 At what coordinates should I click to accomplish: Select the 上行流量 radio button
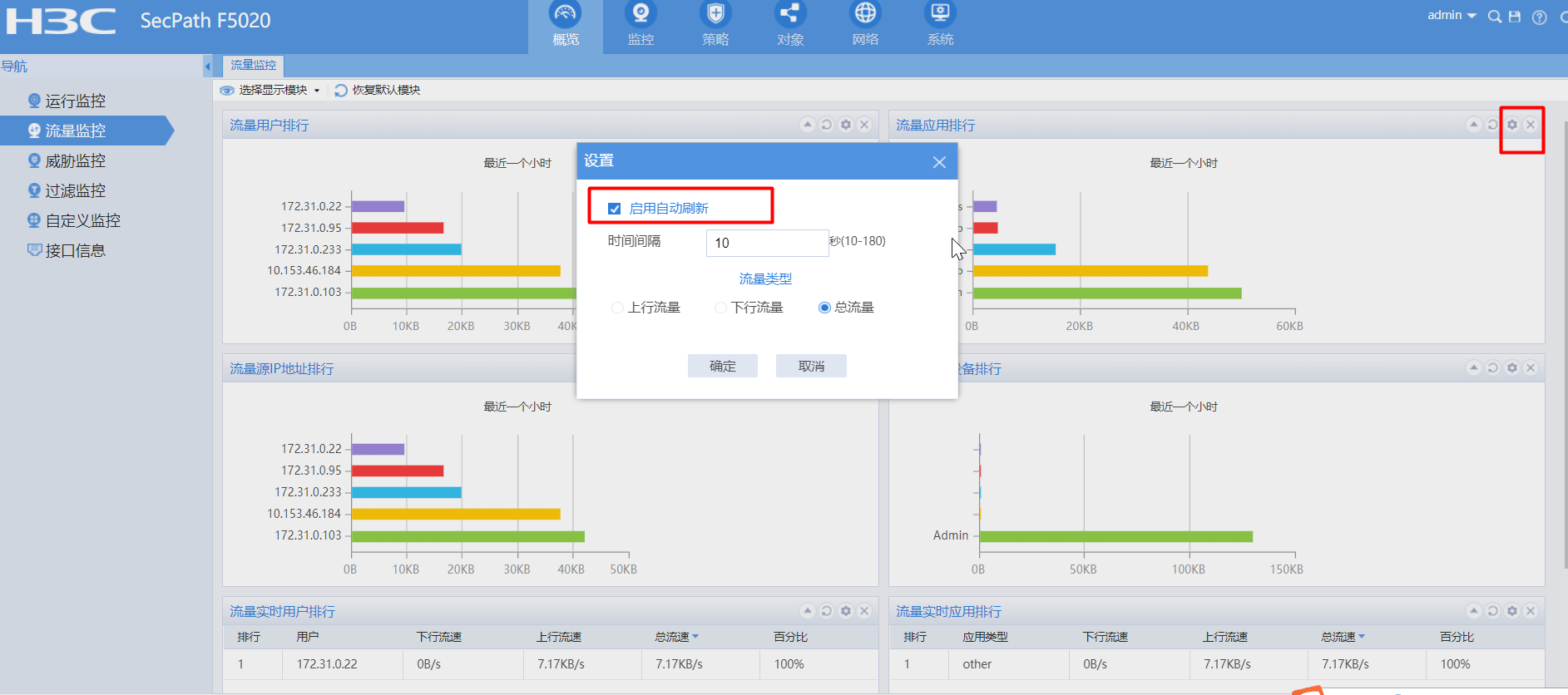(x=617, y=308)
